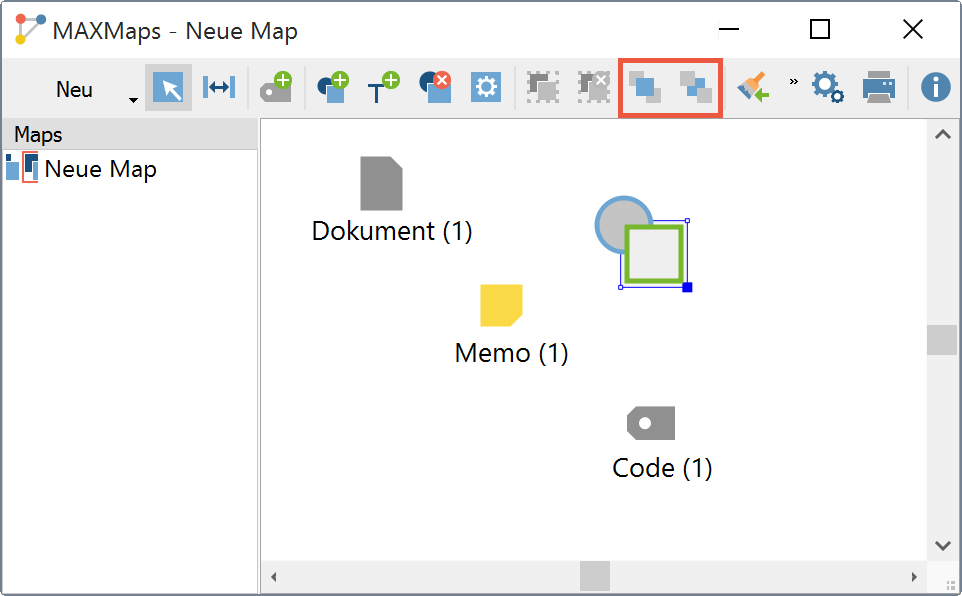Activate the link mode double-arrow icon

(x=219, y=87)
